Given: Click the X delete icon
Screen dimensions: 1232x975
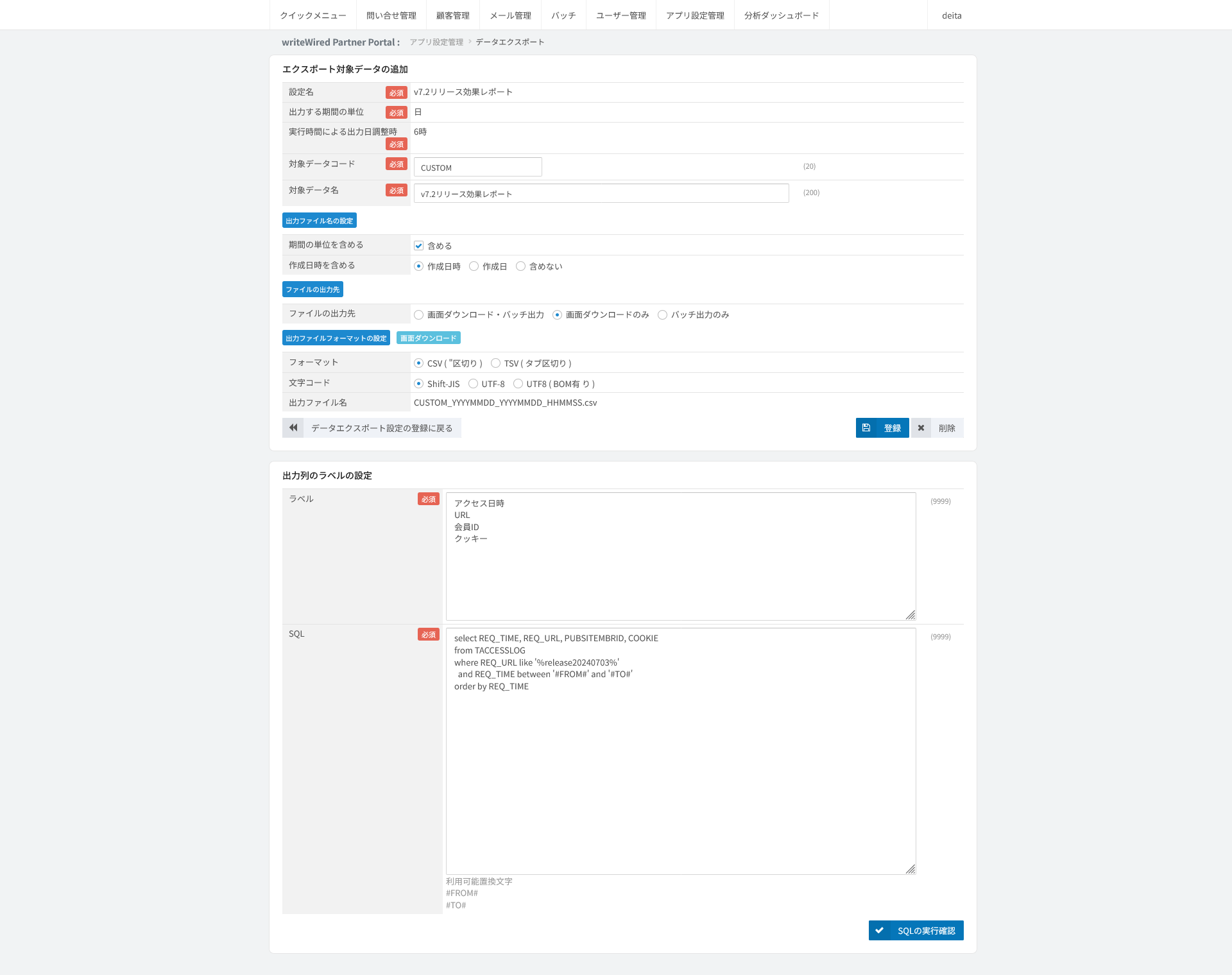Looking at the screenshot, I should click(x=921, y=427).
